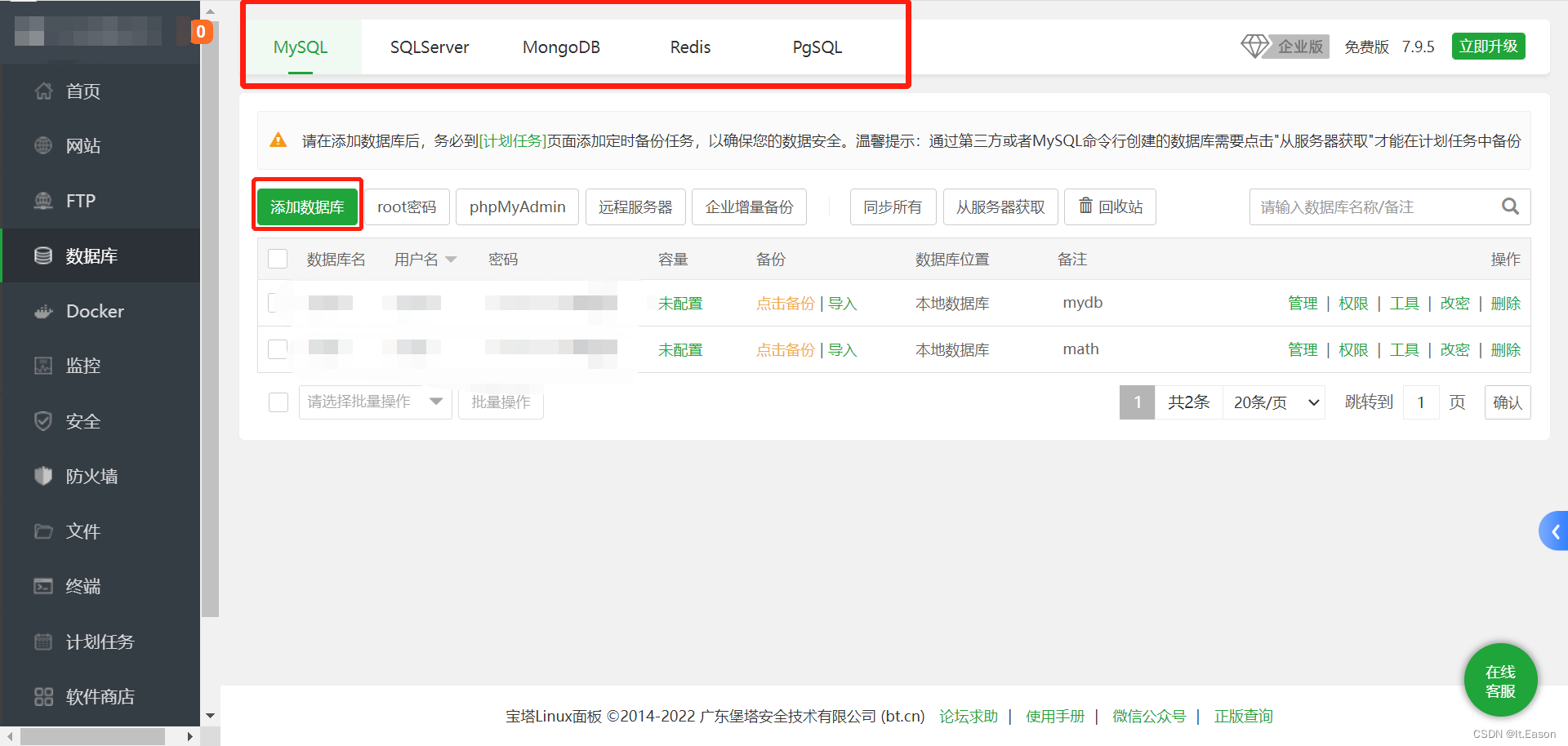Open the 文件 files folder icon

point(43,531)
